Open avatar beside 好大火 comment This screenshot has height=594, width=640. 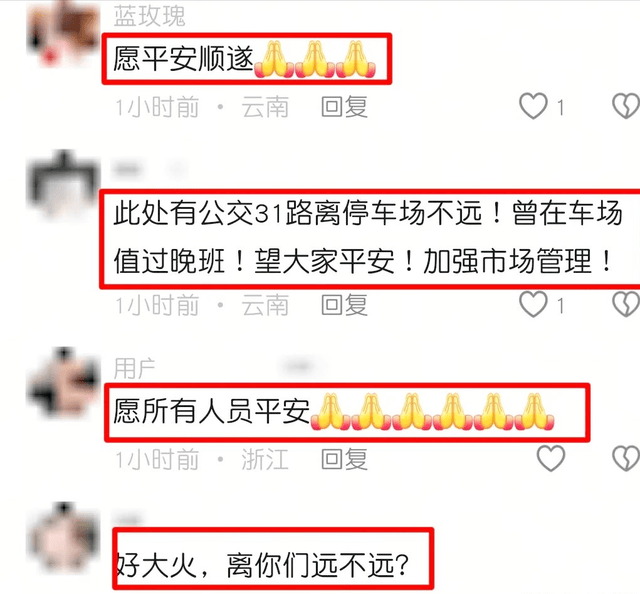point(63,537)
